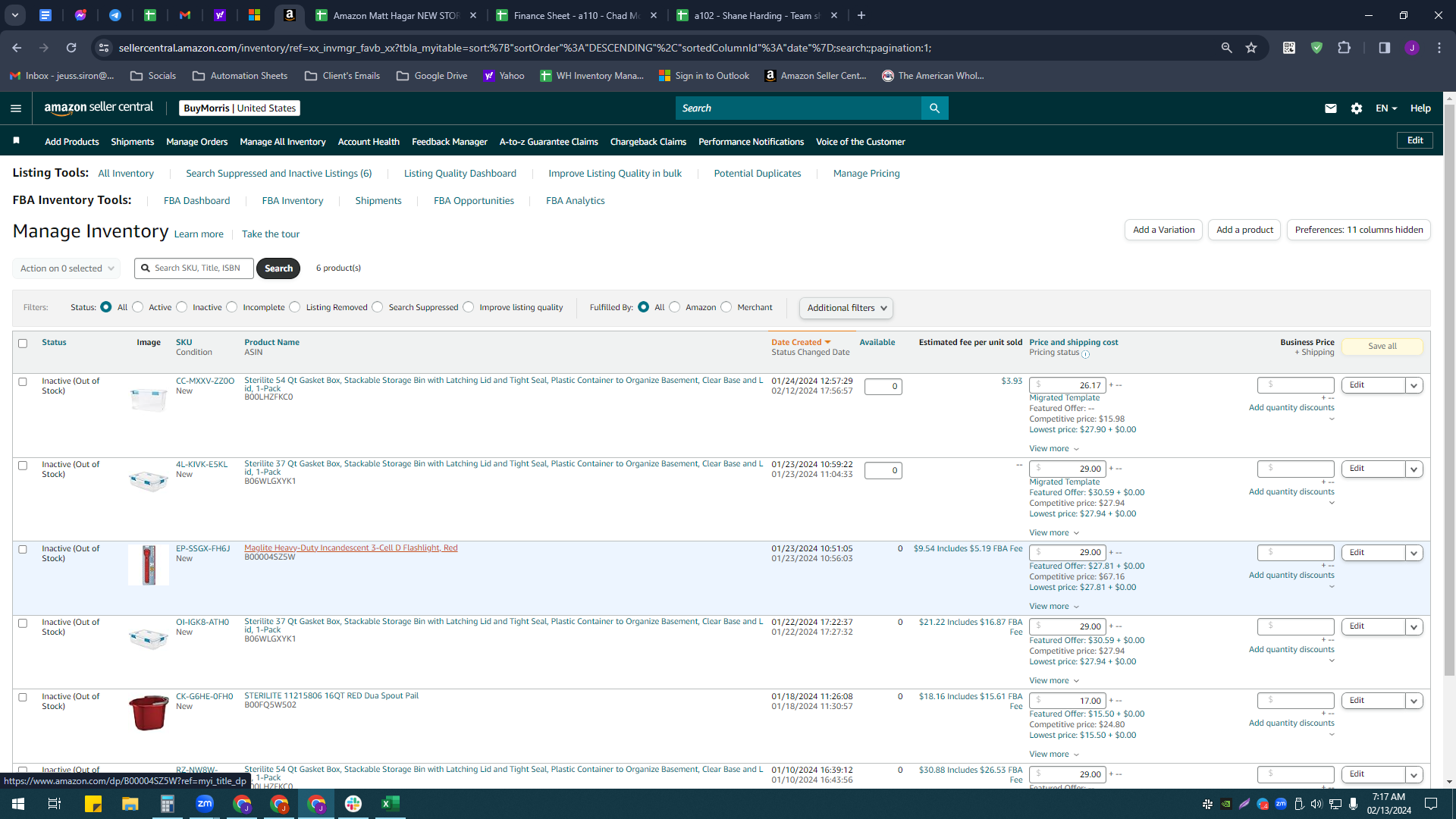Open the messages envelope icon
1456x819 pixels.
(x=1331, y=108)
